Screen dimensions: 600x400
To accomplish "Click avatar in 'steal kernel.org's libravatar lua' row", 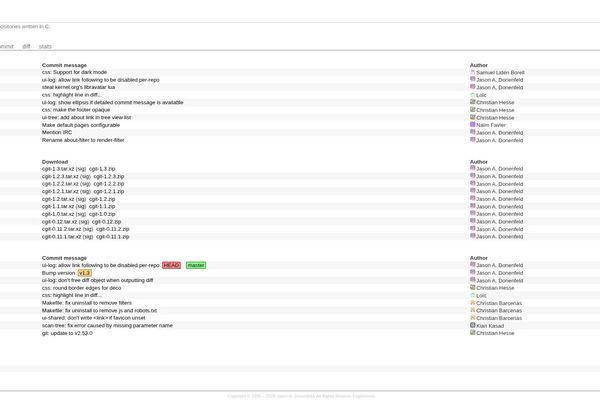I will [473, 87].
